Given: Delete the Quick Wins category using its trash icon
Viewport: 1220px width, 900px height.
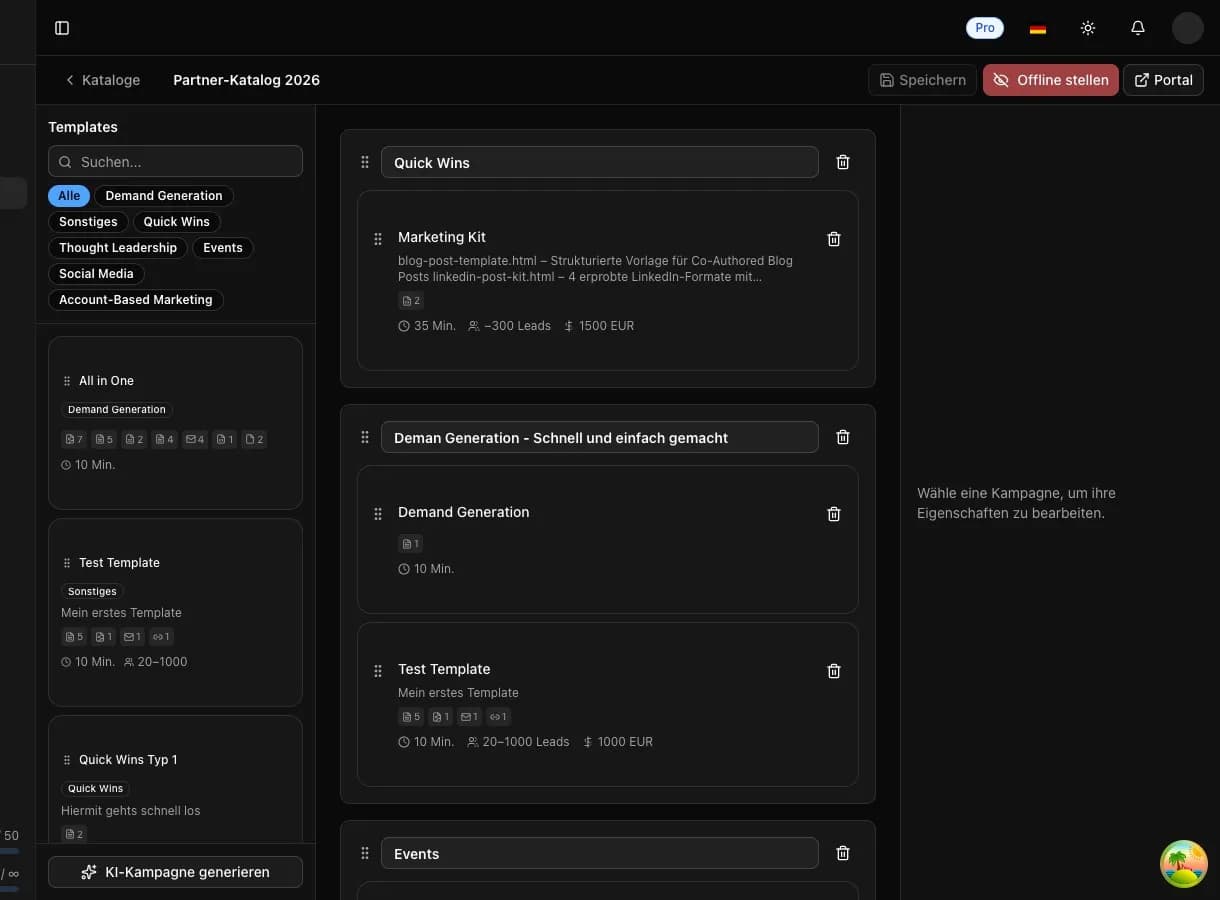Looking at the screenshot, I should tap(843, 161).
